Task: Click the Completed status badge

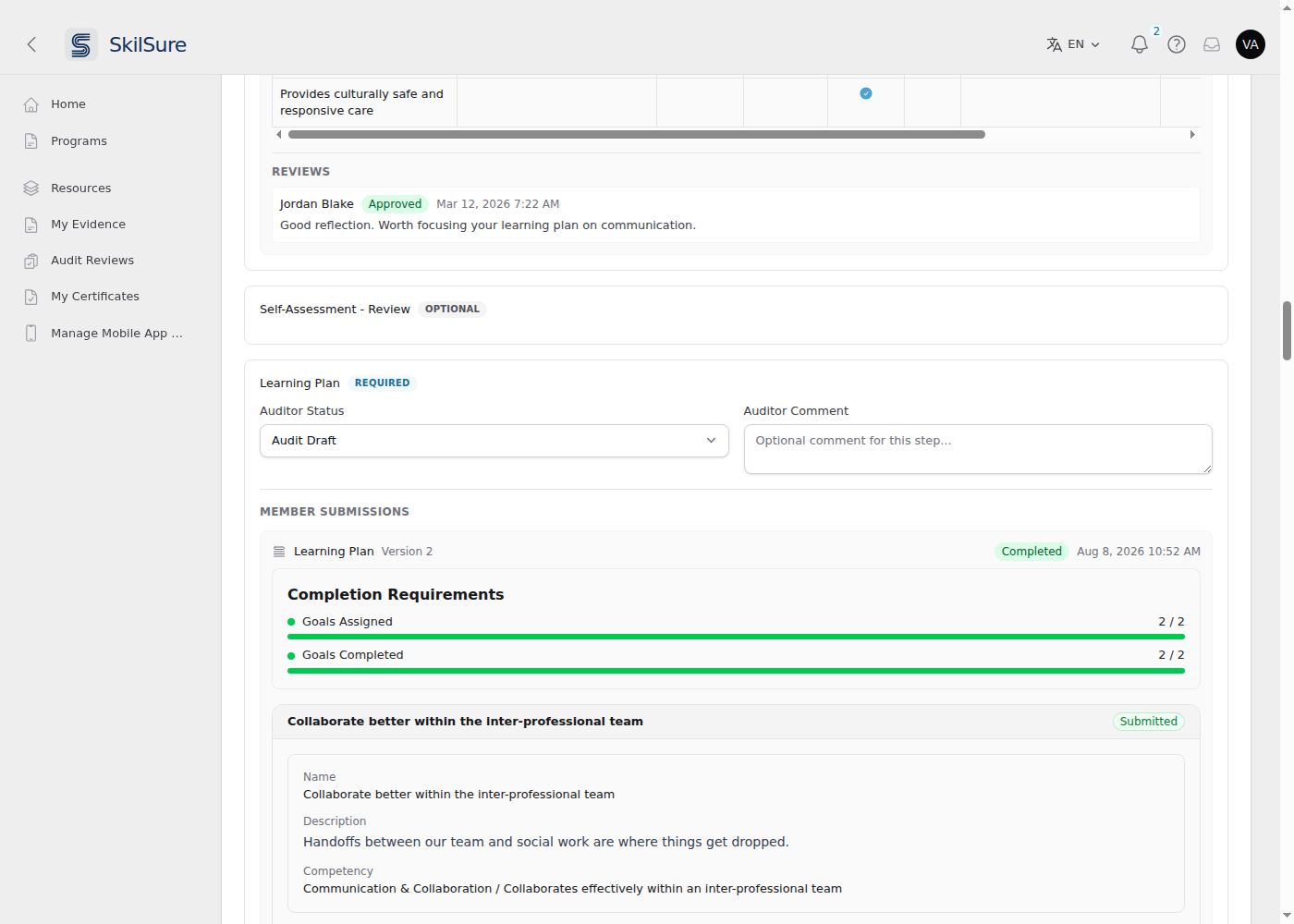Action: pyautogui.click(x=1032, y=552)
